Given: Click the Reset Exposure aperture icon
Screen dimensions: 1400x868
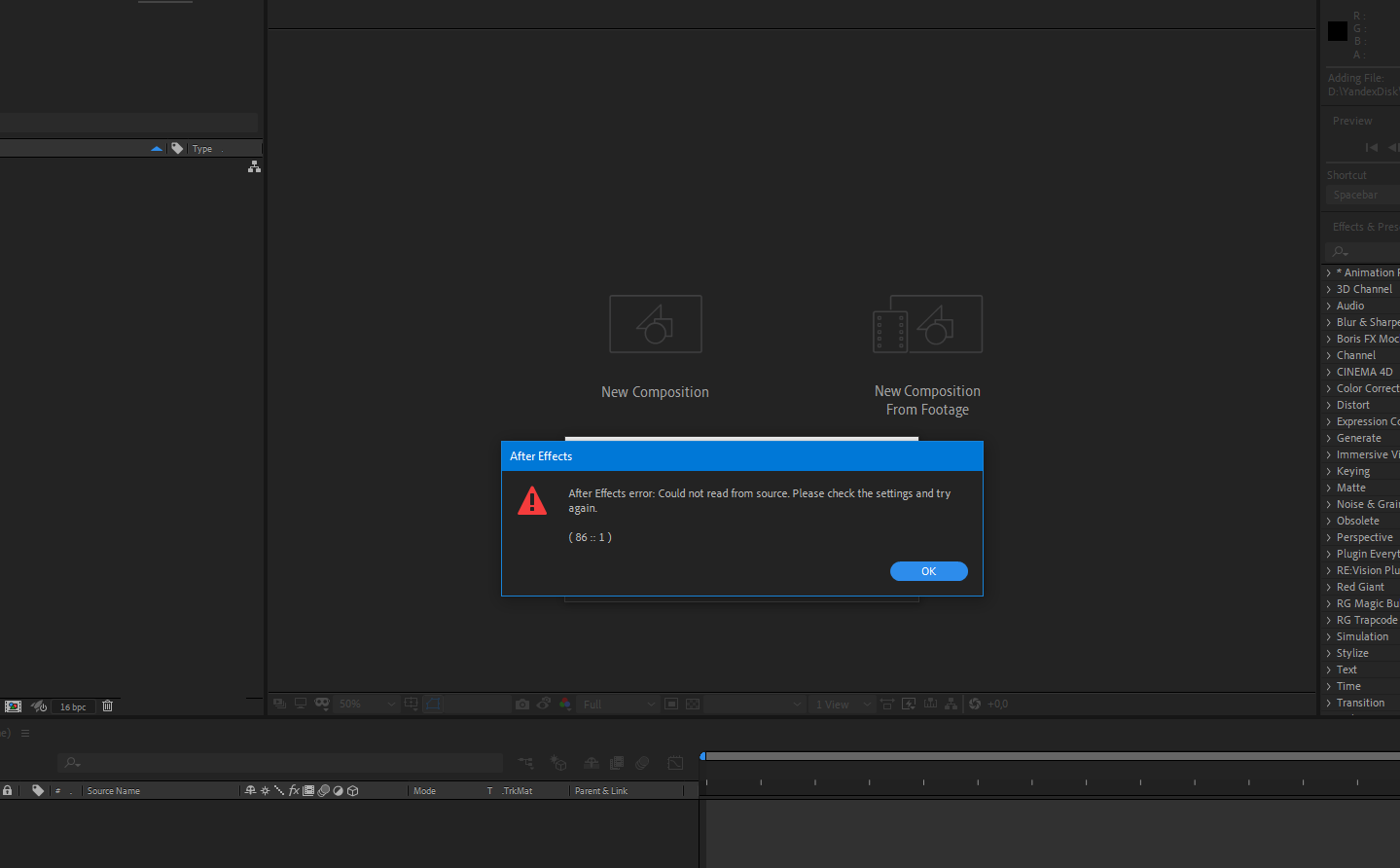Looking at the screenshot, I should coord(975,704).
